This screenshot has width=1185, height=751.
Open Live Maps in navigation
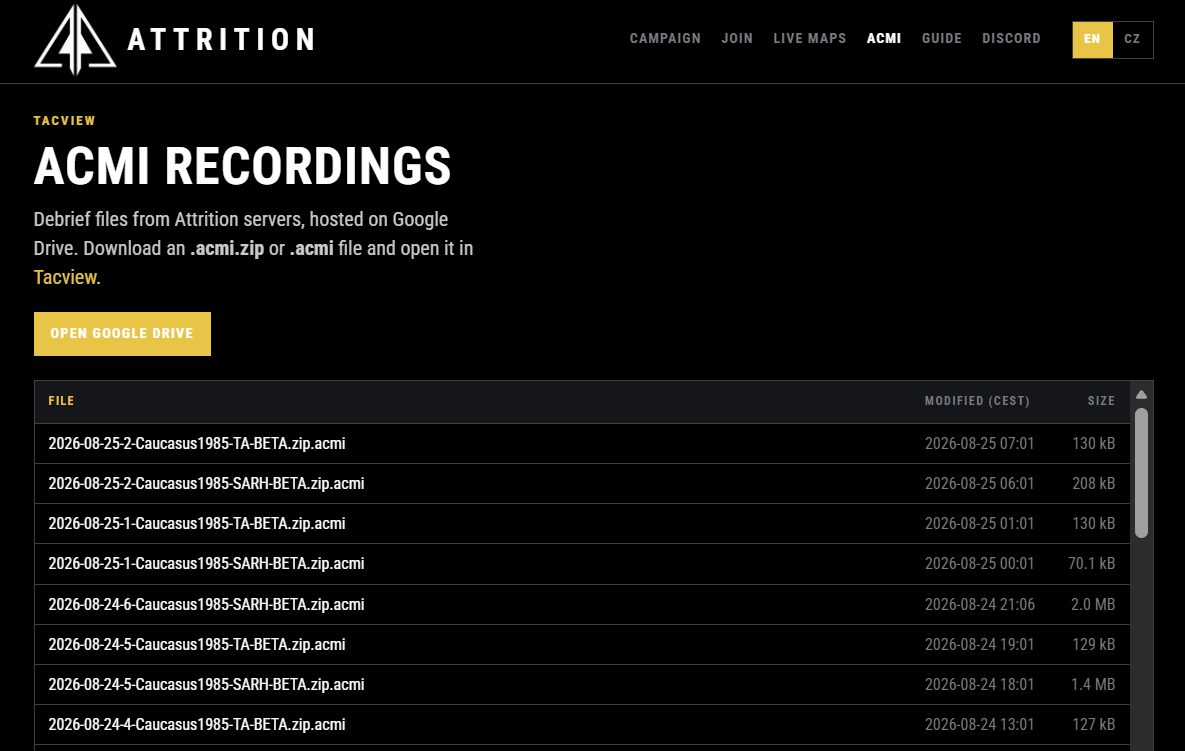click(x=809, y=39)
